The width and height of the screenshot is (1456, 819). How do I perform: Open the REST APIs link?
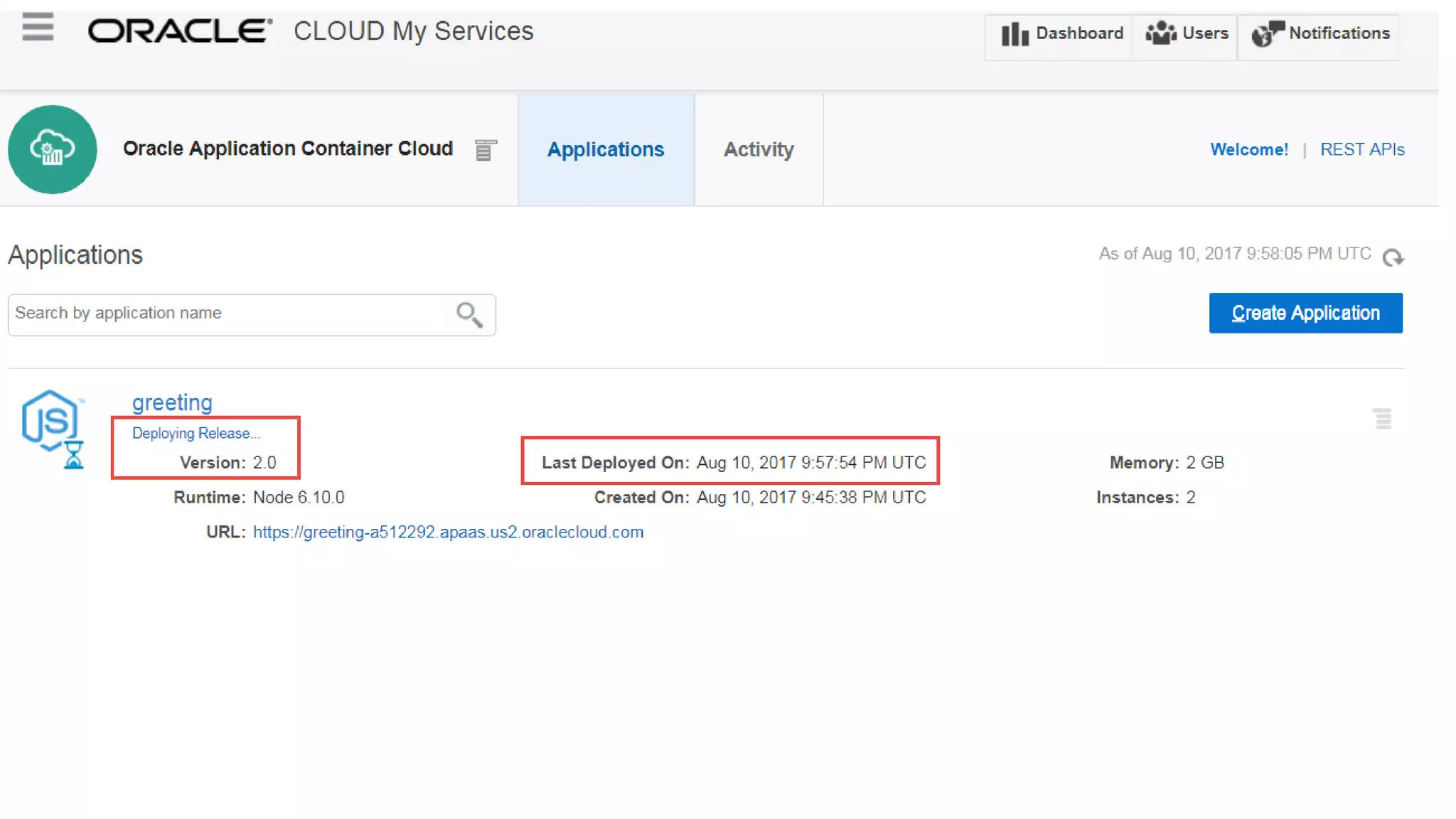coord(1362,149)
